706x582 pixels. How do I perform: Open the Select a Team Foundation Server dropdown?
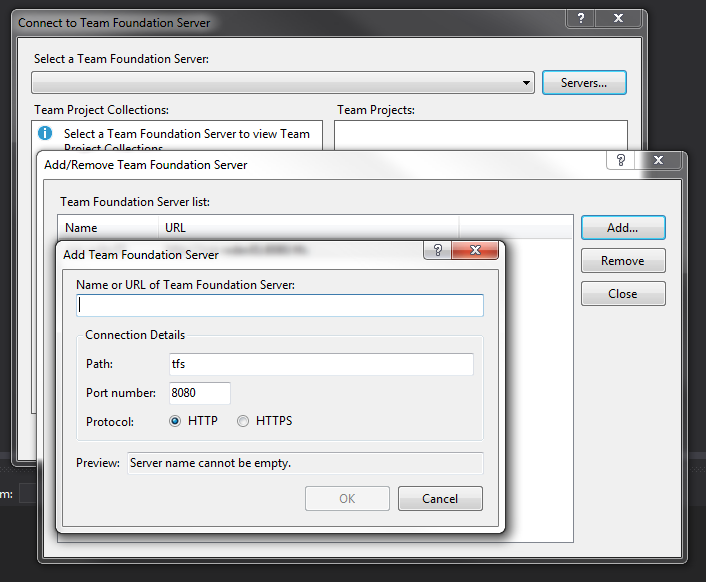point(526,83)
